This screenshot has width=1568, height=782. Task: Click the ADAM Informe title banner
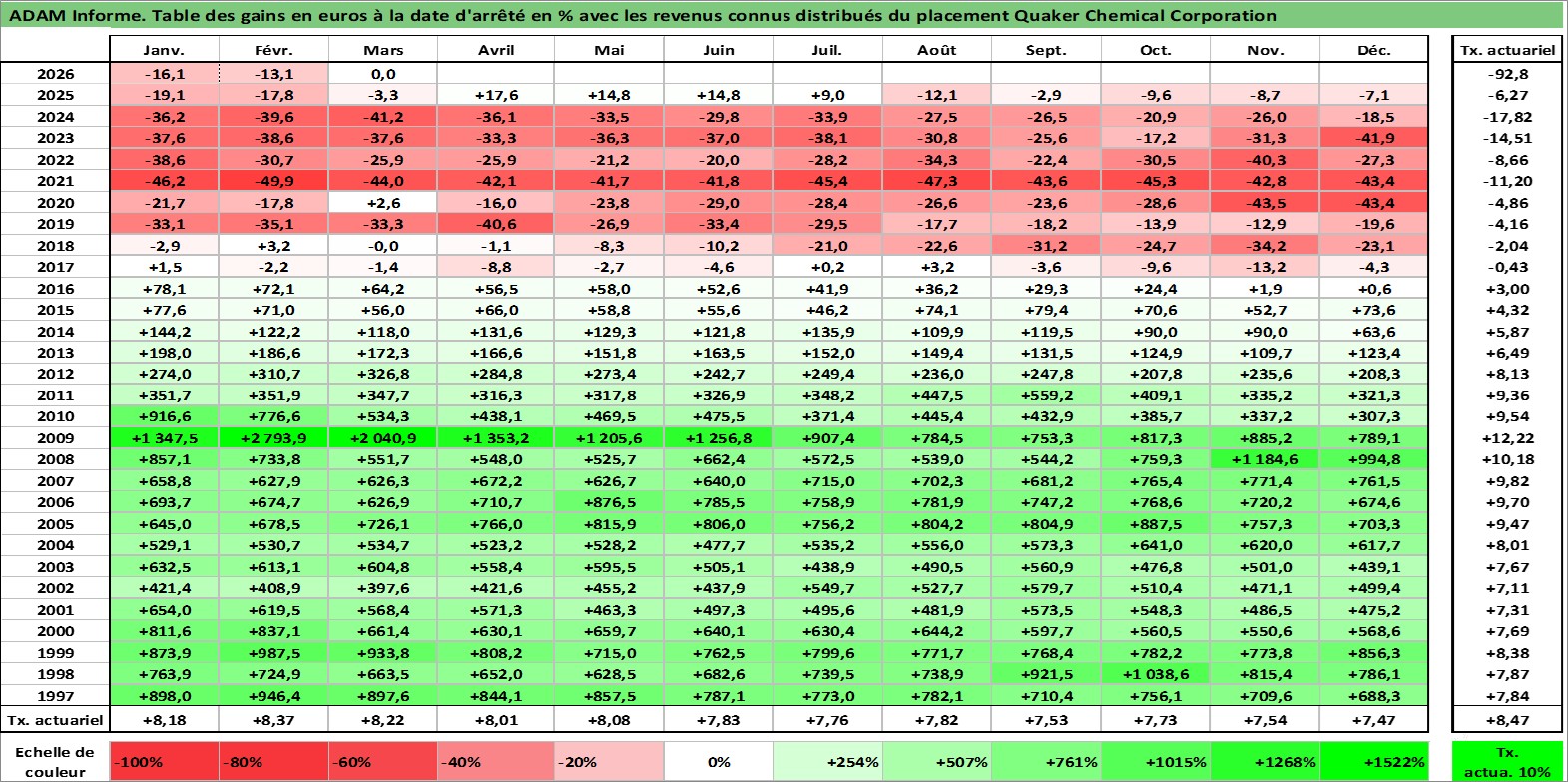783,15
